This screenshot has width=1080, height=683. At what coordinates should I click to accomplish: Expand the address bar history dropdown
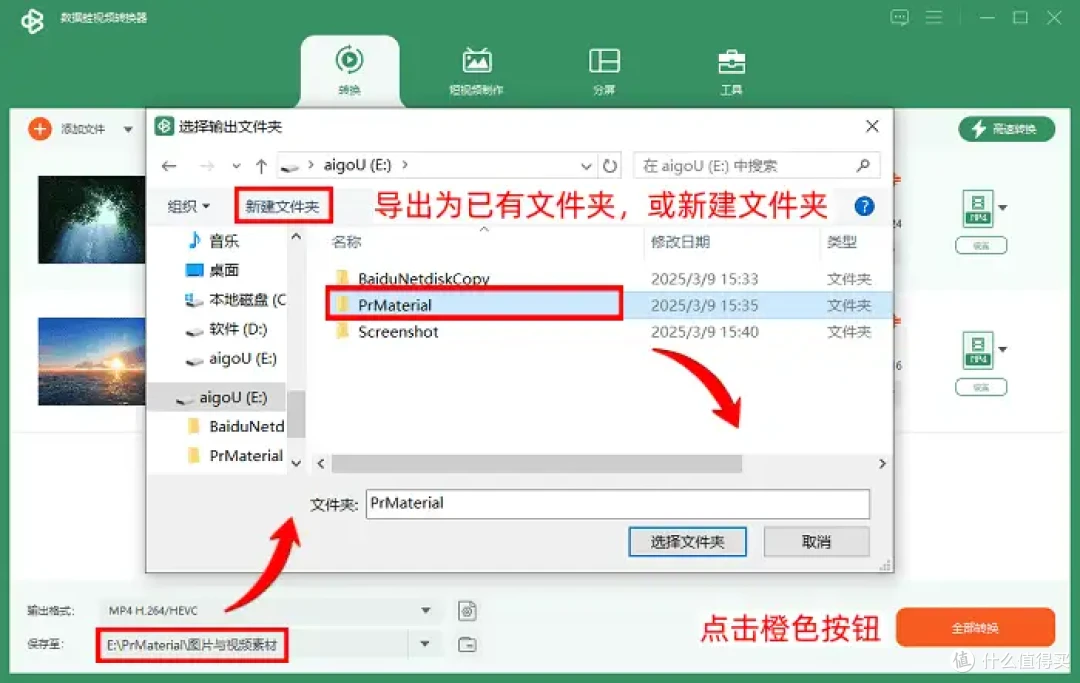click(x=586, y=166)
